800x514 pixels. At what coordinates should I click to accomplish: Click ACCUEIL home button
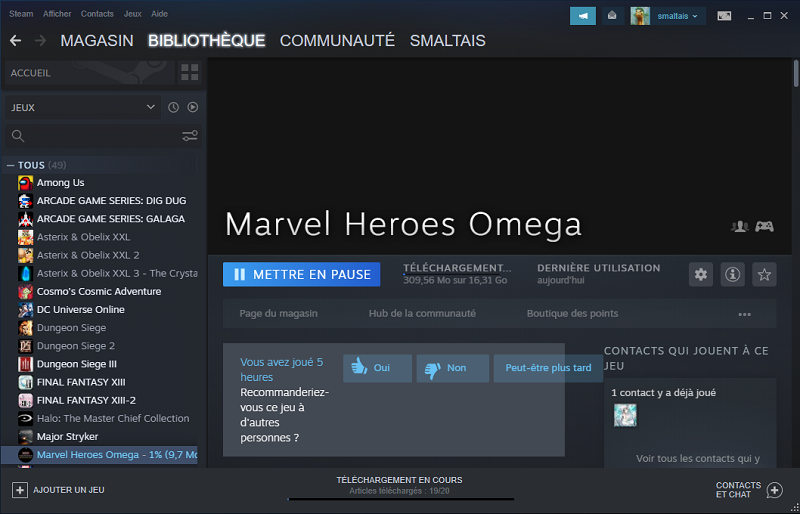[x=90, y=72]
